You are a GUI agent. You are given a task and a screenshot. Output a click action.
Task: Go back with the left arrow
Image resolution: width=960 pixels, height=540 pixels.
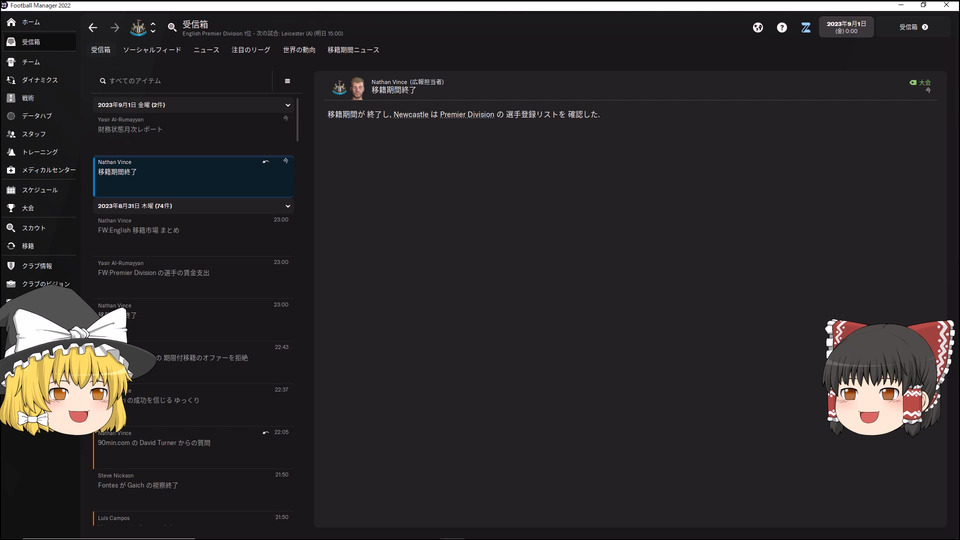pyautogui.click(x=93, y=28)
